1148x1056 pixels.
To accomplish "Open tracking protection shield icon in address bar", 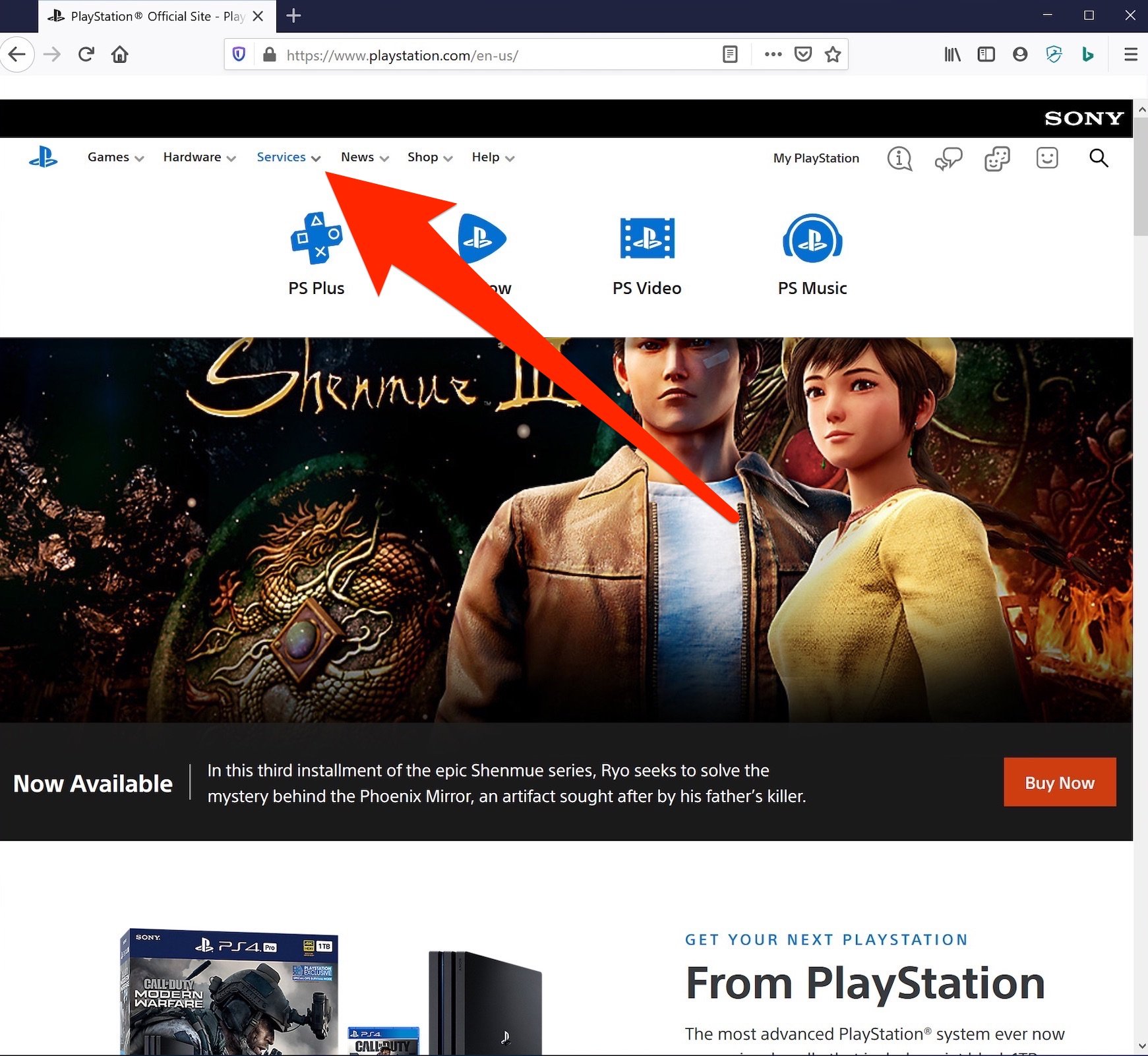I will 239,54.
